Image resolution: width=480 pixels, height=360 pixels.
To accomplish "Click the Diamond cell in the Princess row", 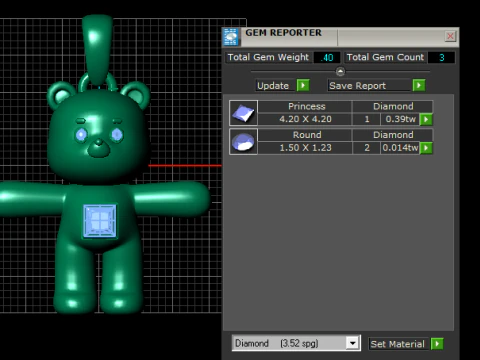I will pyautogui.click(x=393, y=106).
